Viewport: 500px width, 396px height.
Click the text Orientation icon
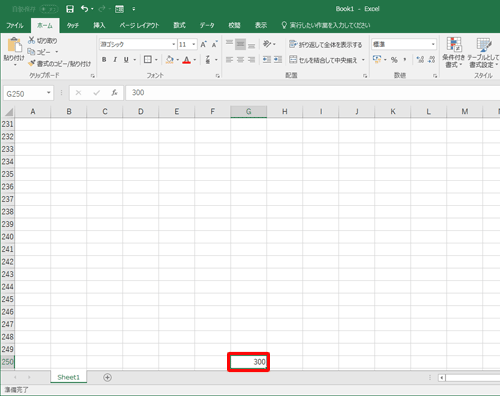click(x=267, y=44)
